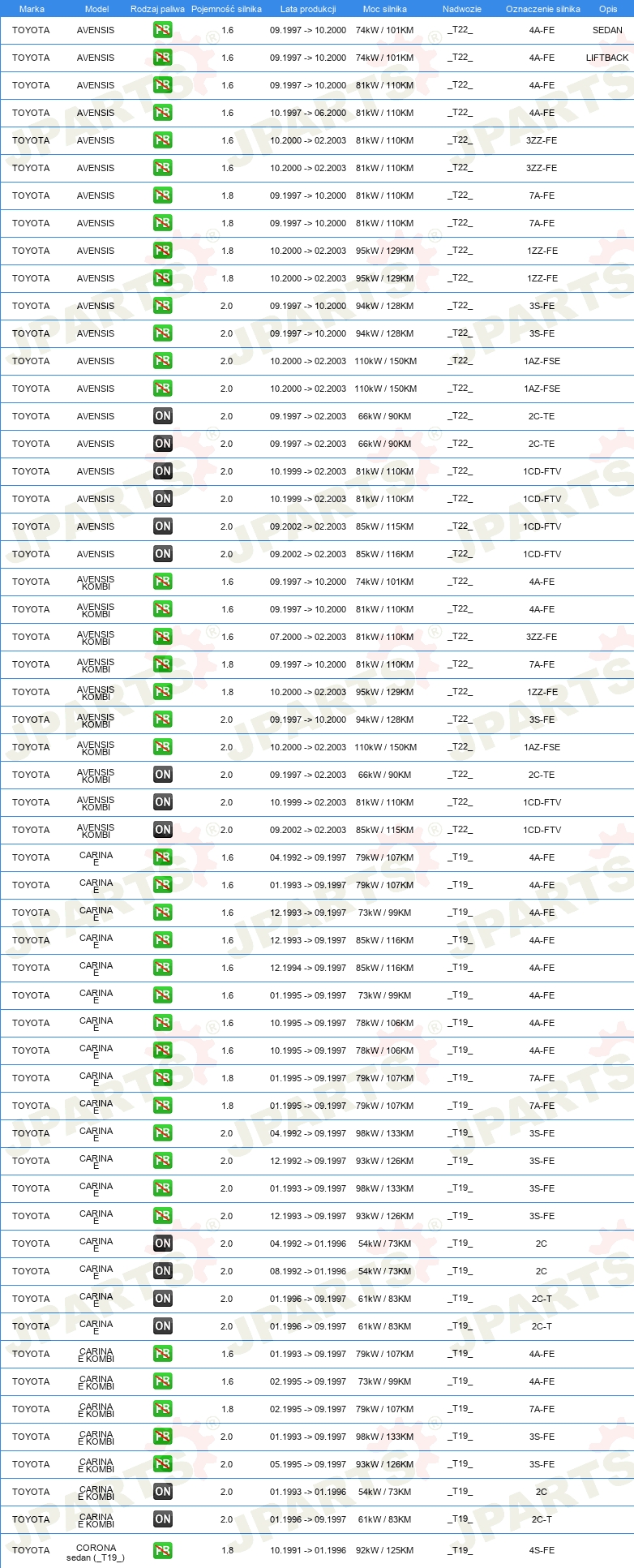Select '1AZ-FSE' engine code in Avensis Kombi row
The width and height of the screenshot is (634, 1568).
tap(542, 747)
